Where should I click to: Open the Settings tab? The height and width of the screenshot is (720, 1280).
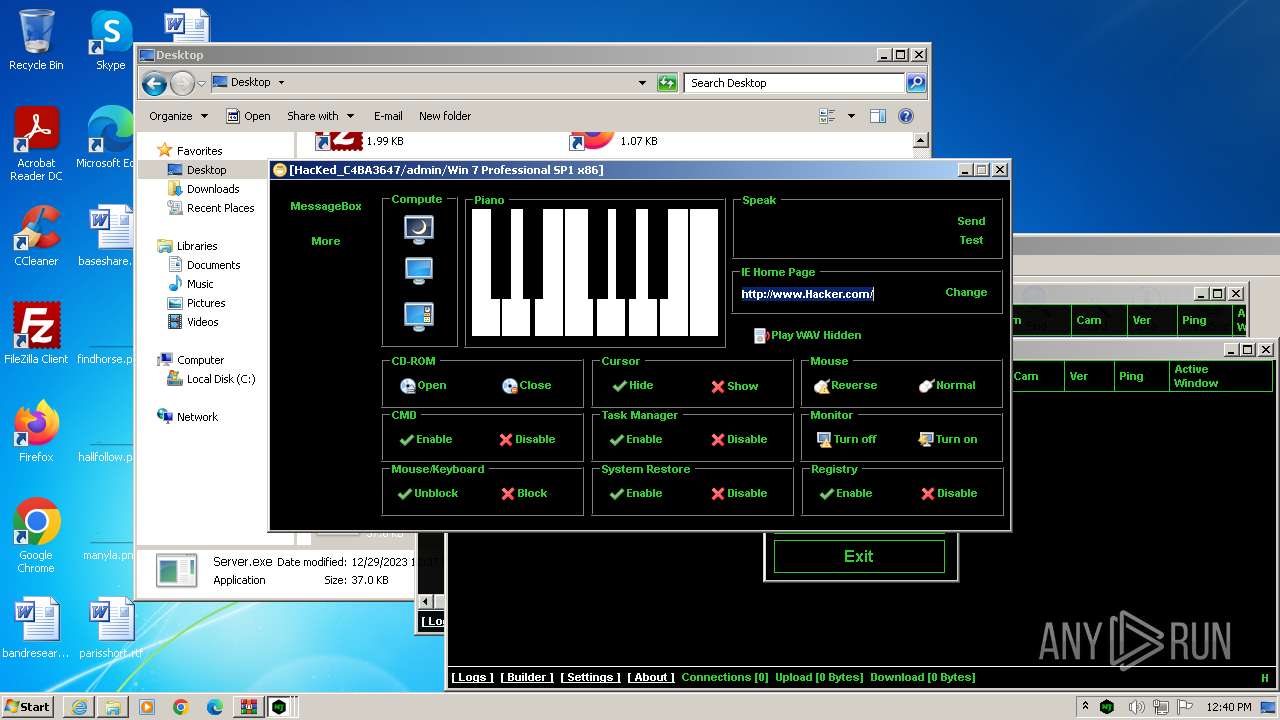click(x=590, y=677)
